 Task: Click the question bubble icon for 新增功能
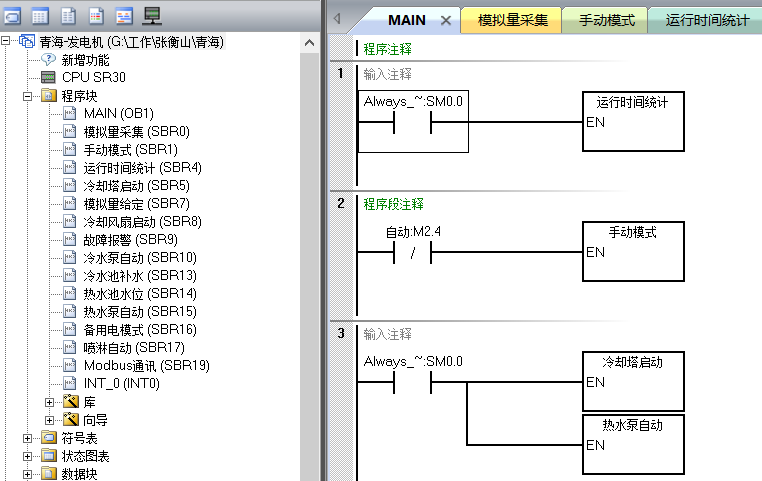click(x=48, y=60)
